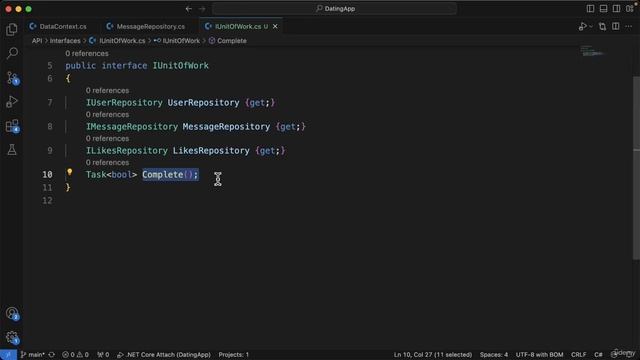640x360 pixels.
Task: Click 0 references above MessageRepository
Action: 107,115
